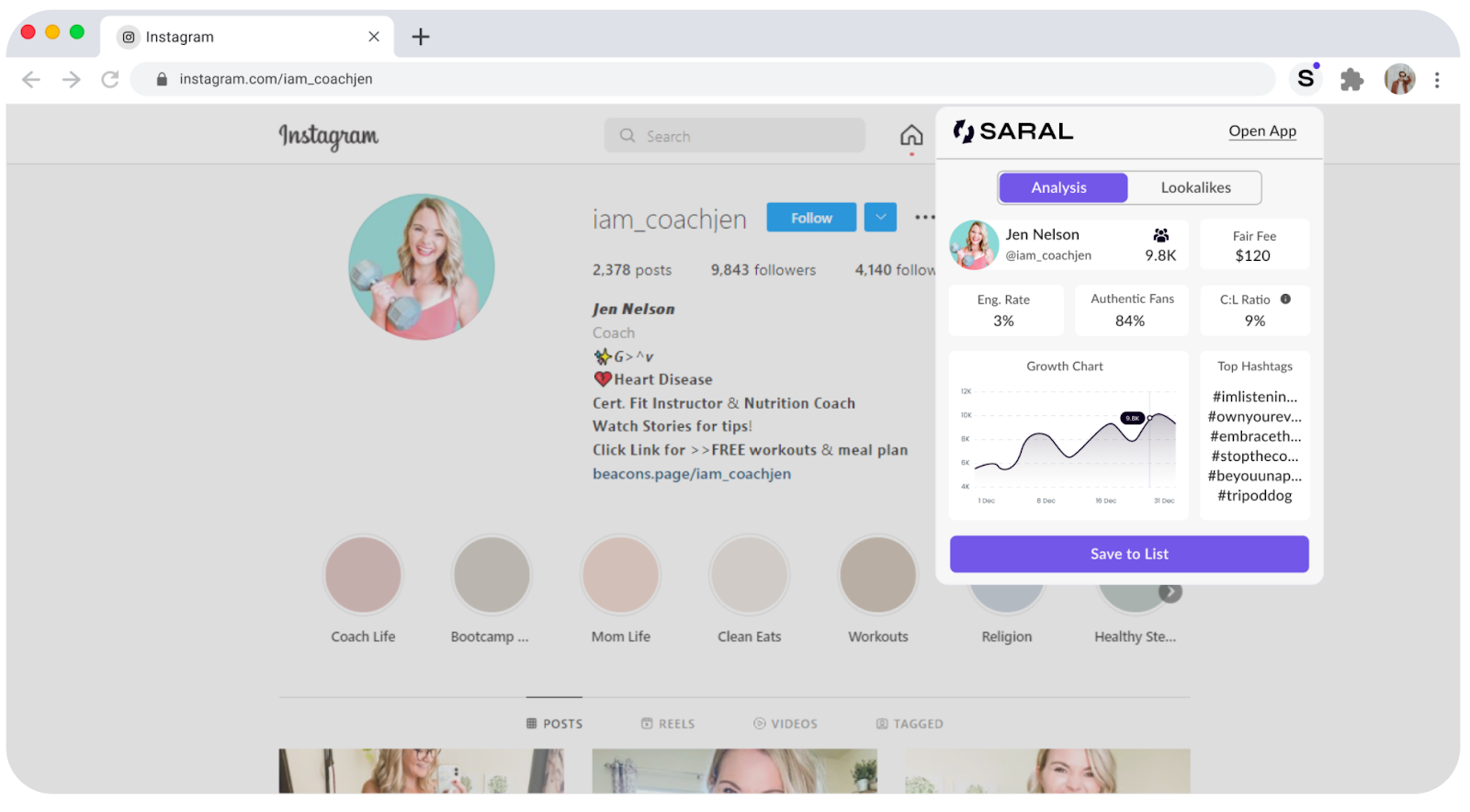The width and height of the screenshot is (1470, 812).
Task: Open the SARAL extension icon in toolbar
Action: click(1306, 79)
